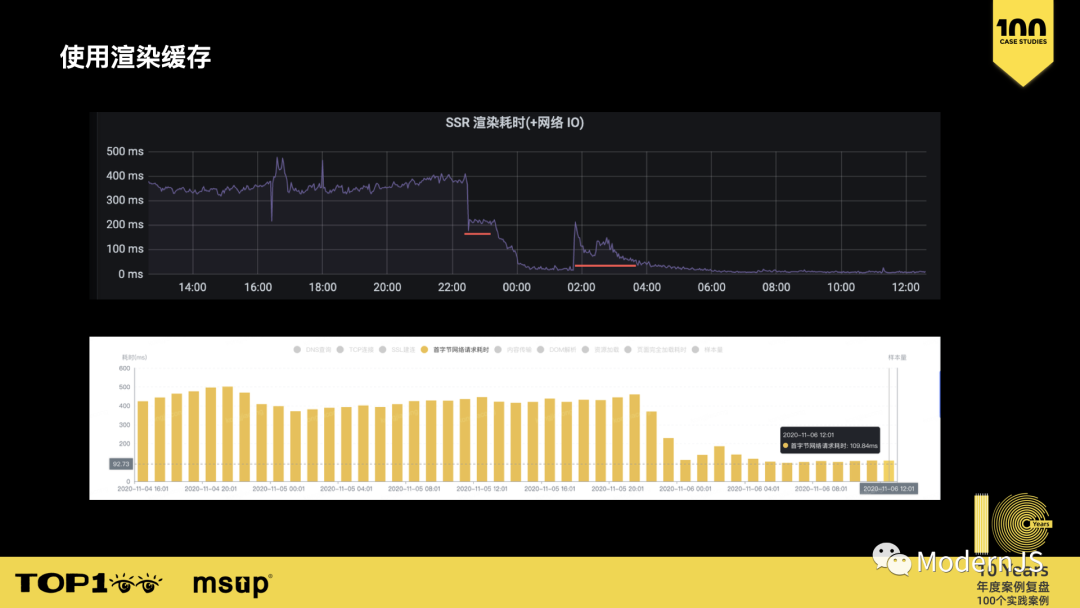Click the 22:00 time axis label
The width and height of the screenshot is (1080, 608).
452,287
